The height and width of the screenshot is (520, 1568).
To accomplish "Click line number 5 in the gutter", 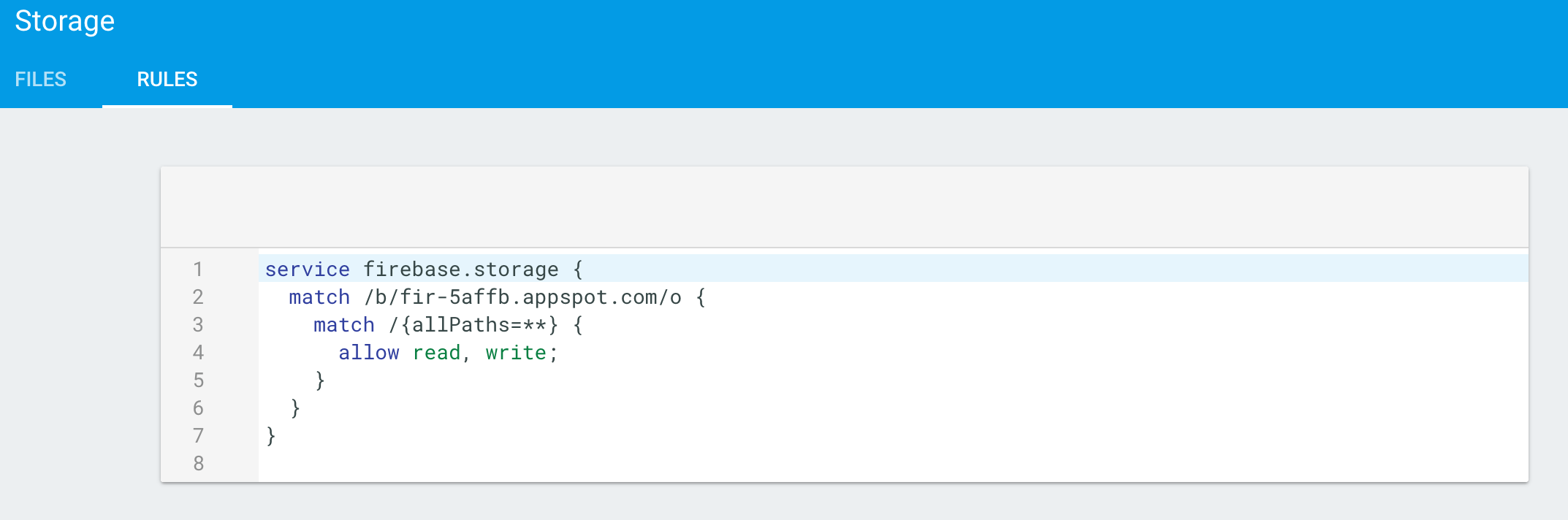I will pyautogui.click(x=198, y=381).
